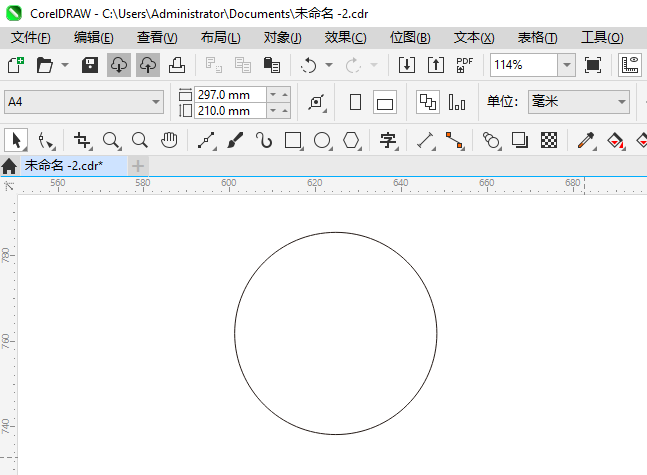Click the page dimensions options icon
The height and width of the screenshot is (475, 647).
pyautogui.click(x=316, y=102)
